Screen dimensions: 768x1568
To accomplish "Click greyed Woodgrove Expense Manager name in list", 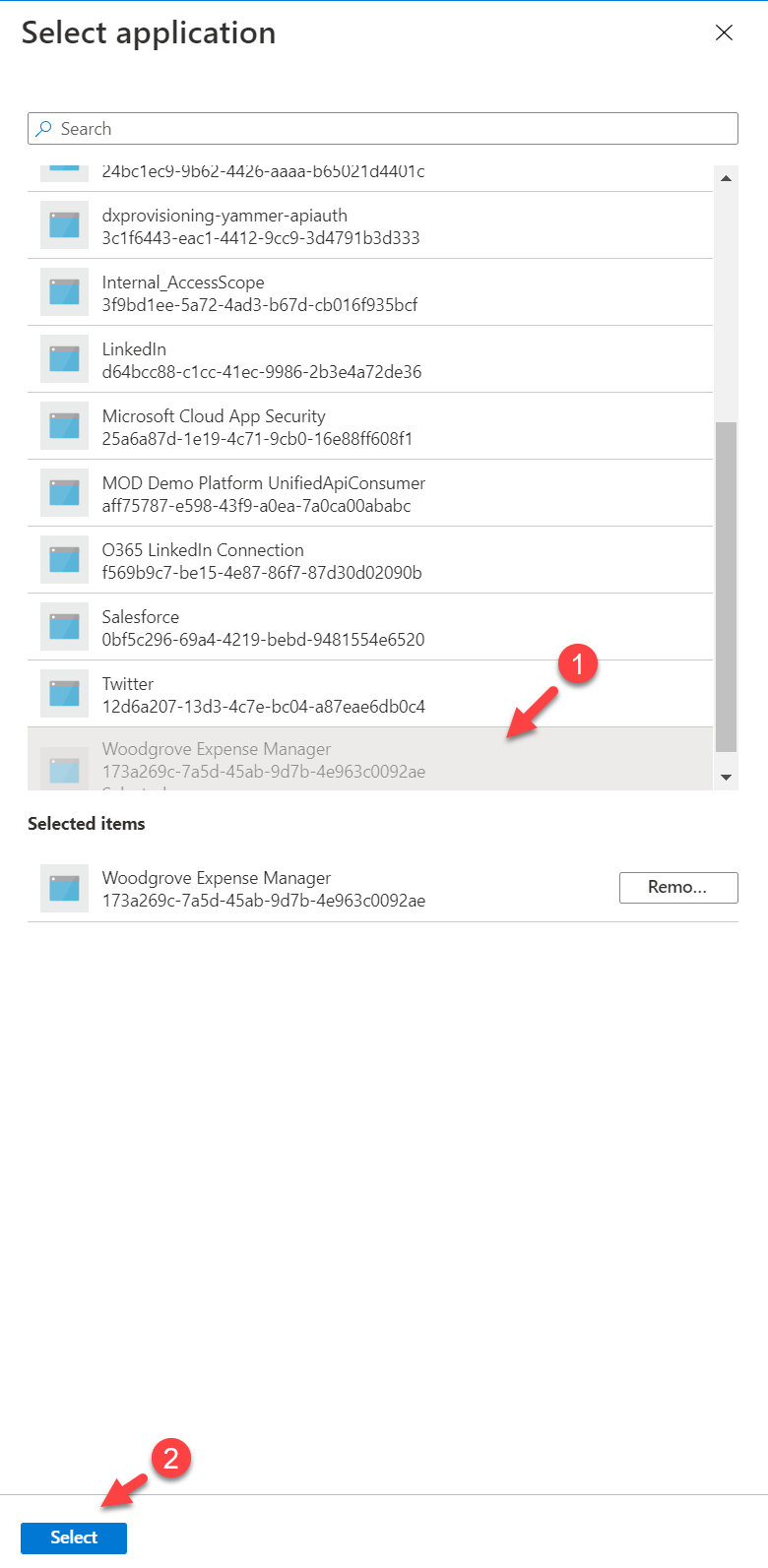I will pyautogui.click(x=217, y=749).
